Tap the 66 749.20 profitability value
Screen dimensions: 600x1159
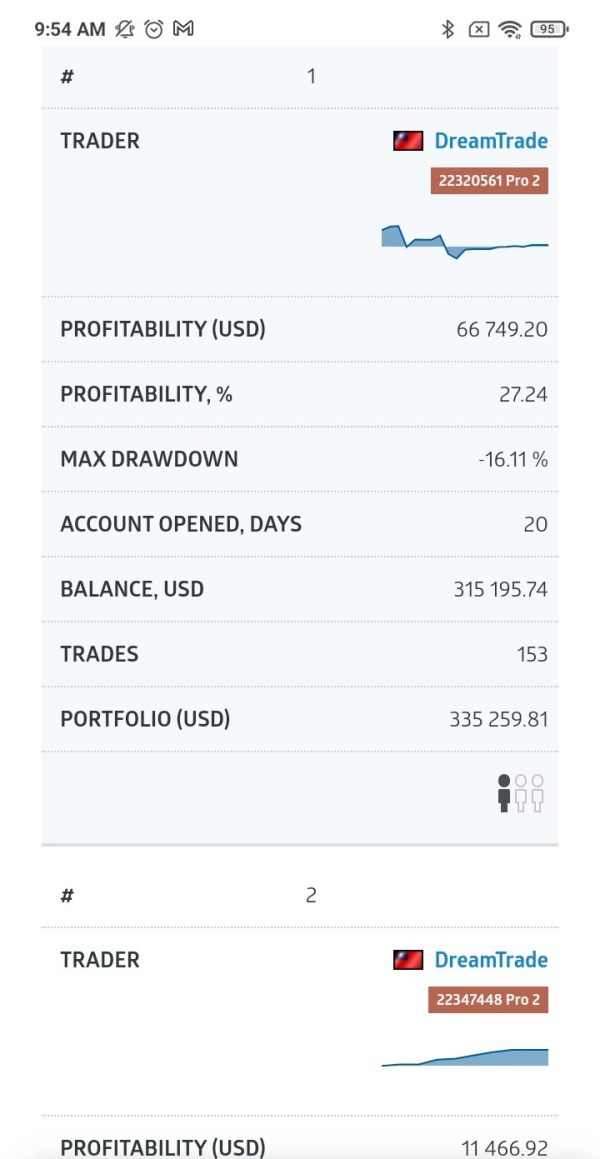(502, 329)
